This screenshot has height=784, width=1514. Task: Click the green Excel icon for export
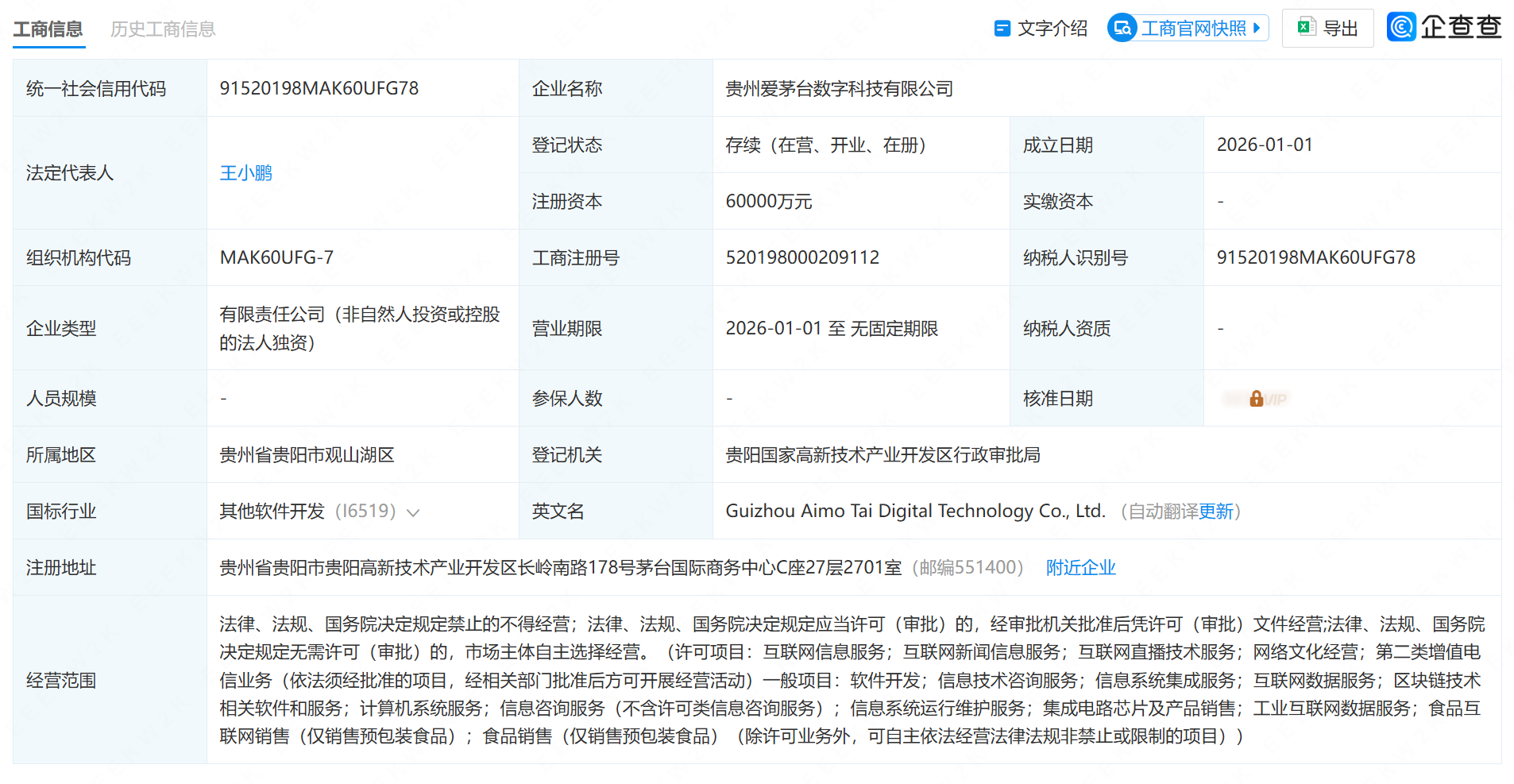pyautogui.click(x=1306, y=28)
